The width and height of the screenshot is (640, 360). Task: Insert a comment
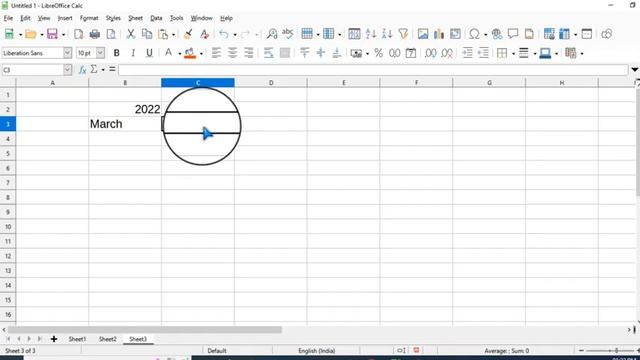click(513, 34)
